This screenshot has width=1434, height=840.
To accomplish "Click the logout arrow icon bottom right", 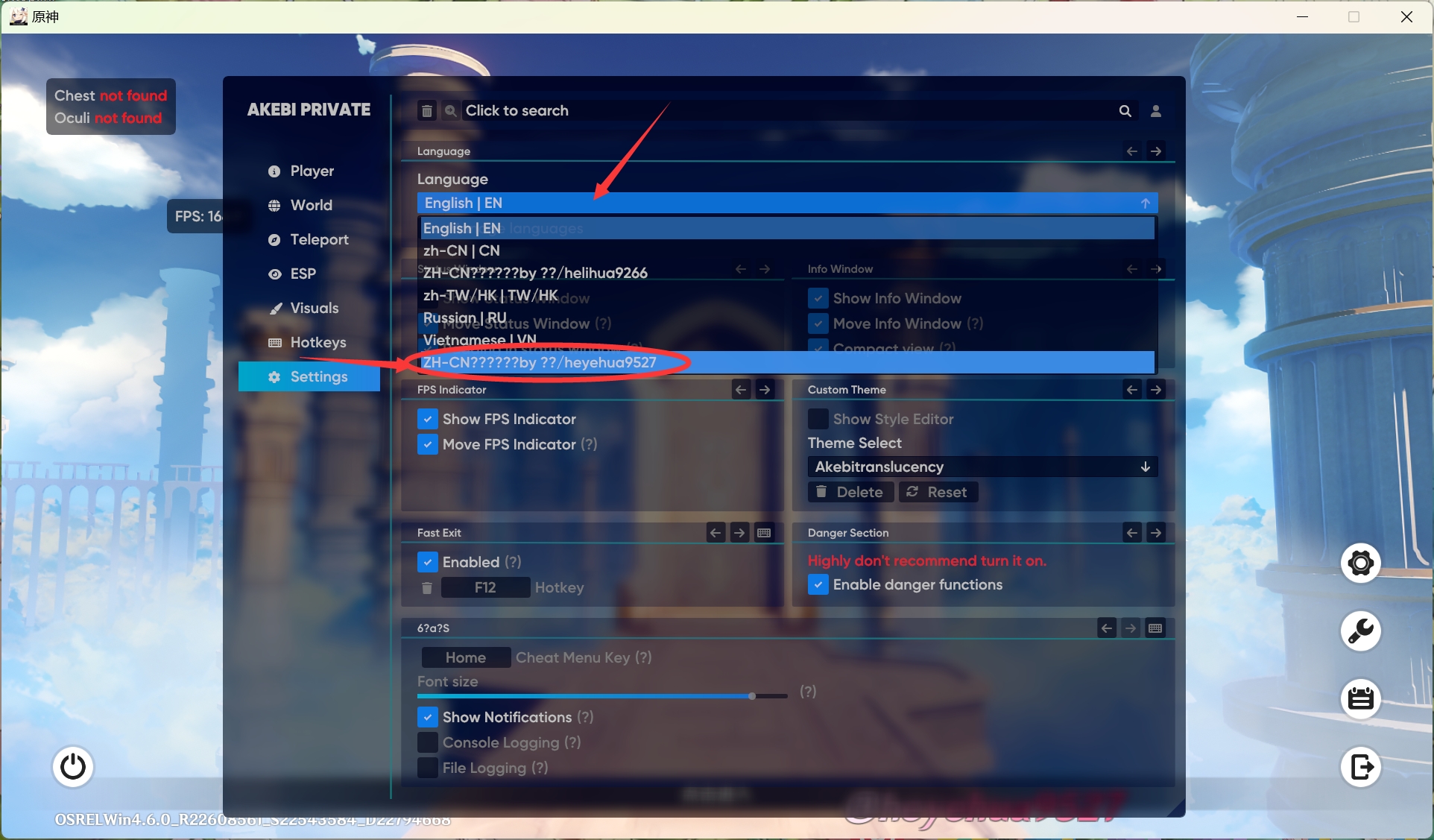I will (x=1361, y=766).
